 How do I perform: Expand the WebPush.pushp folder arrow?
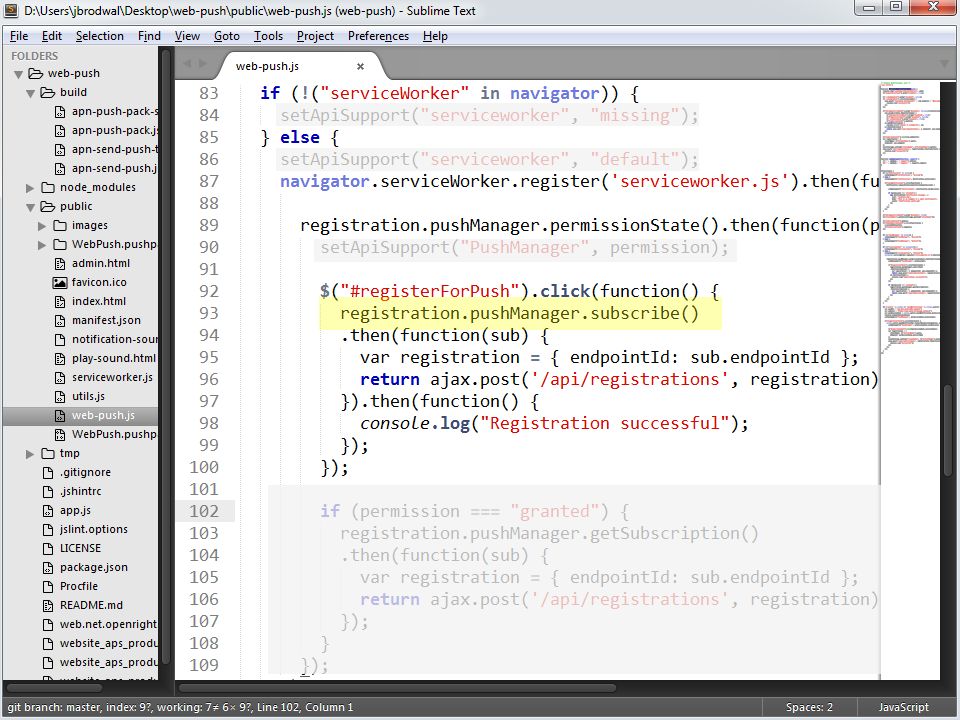tap(42, 245)
